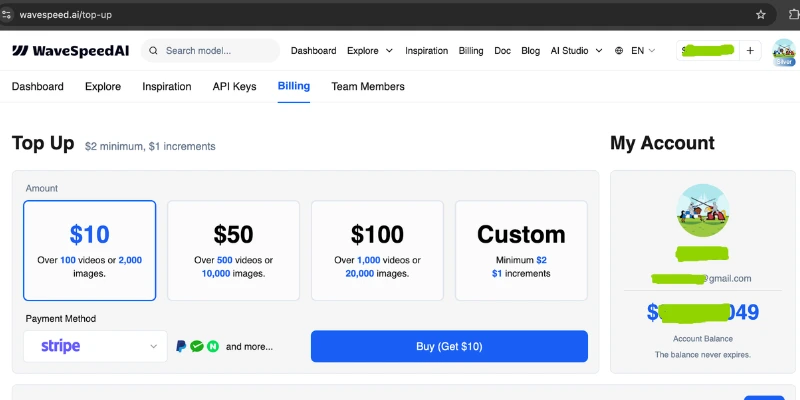Click the header balance amount button
800x400 pixels.
tap(708, 51)
